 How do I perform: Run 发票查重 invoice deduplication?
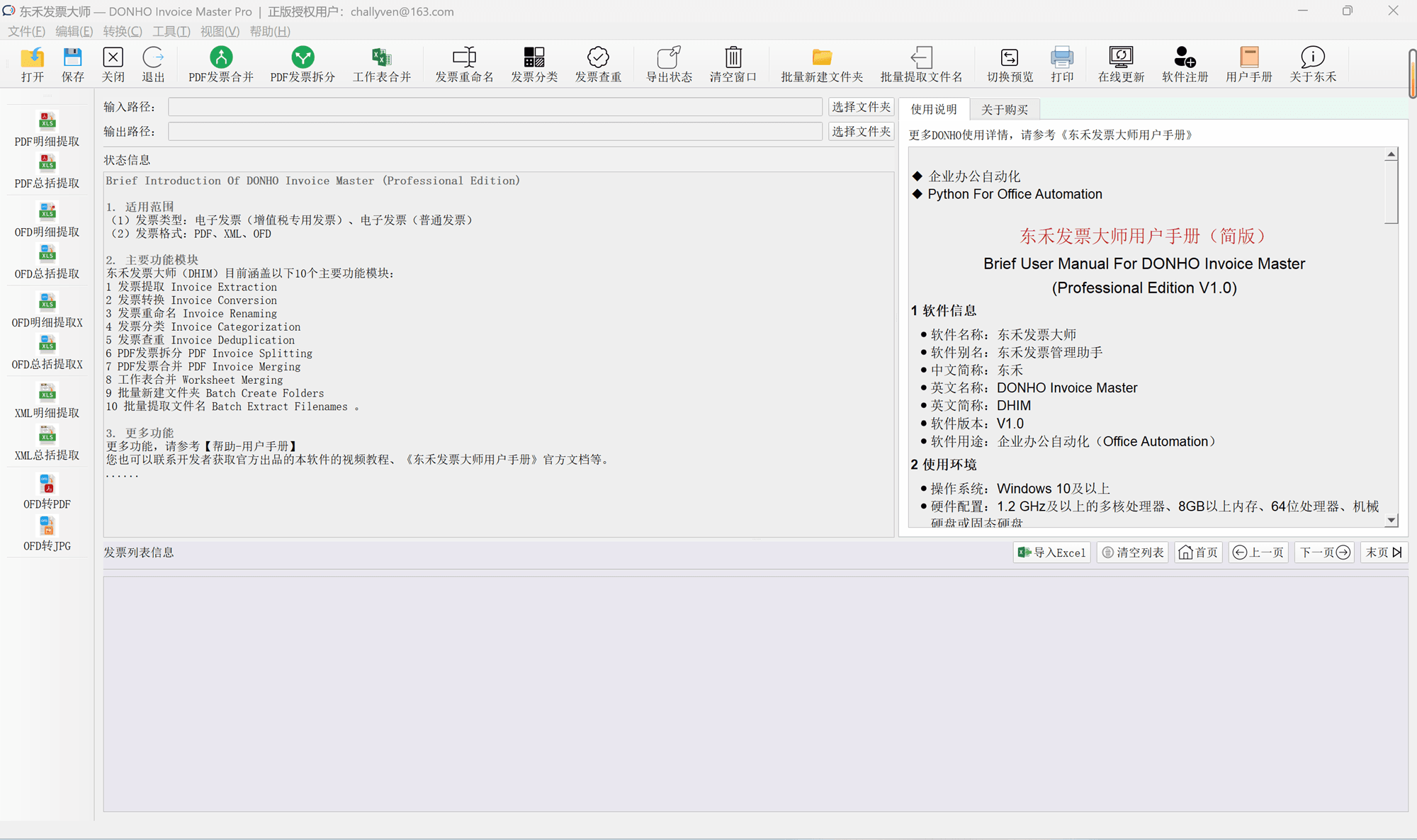click(x=598, y=64)
